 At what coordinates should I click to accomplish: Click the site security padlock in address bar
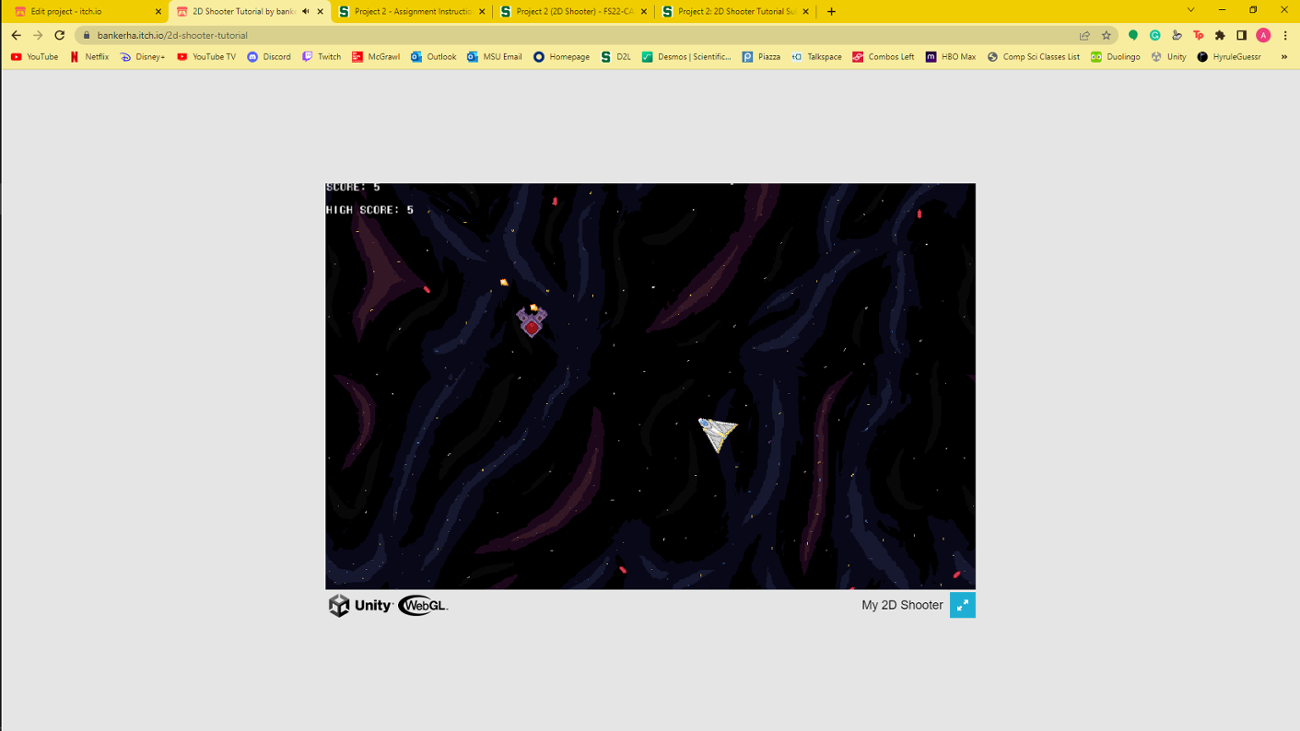pyautogui.click(x=86, y=33)
